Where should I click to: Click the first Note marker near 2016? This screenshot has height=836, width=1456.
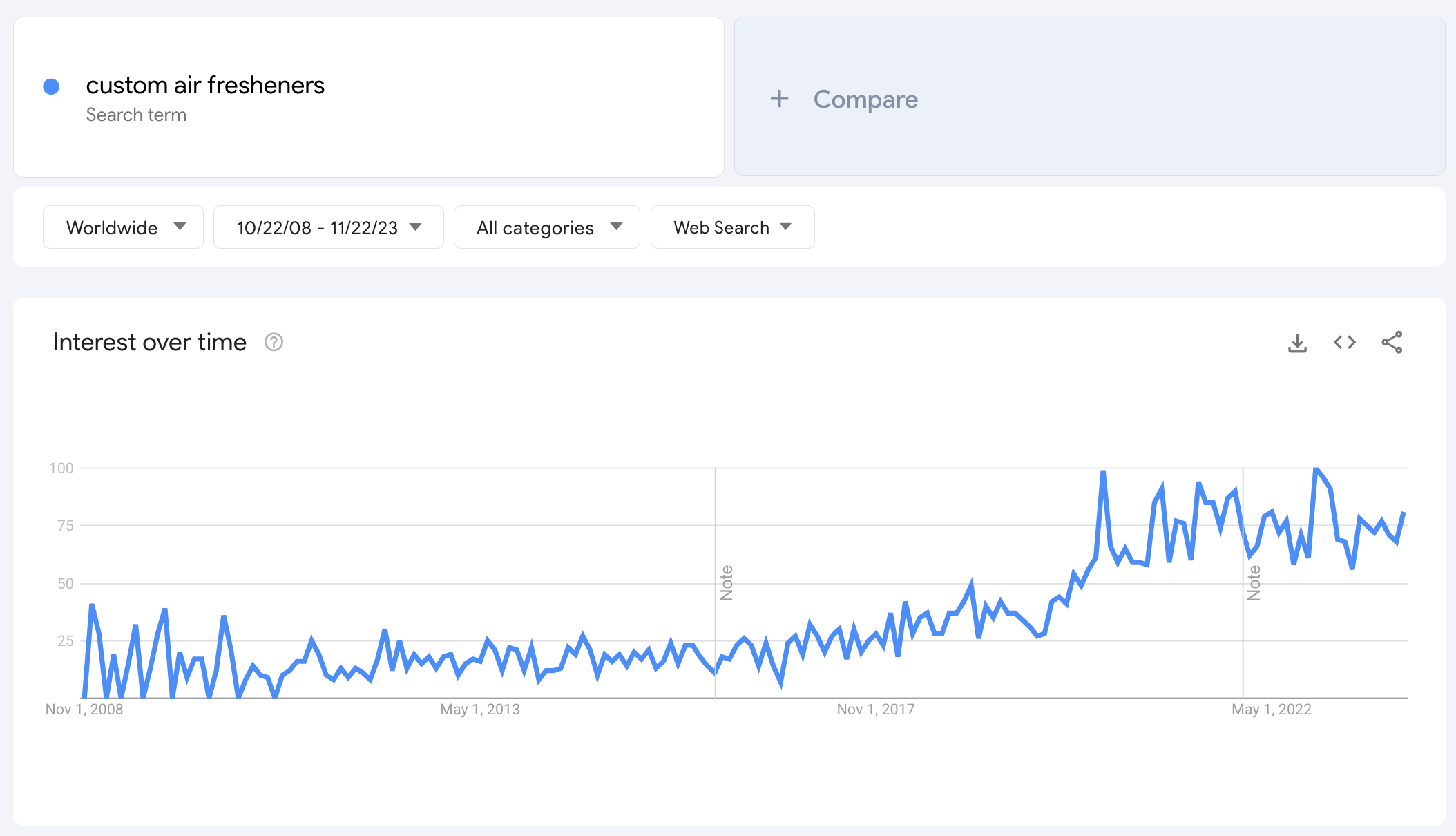pyautogui.click(x=726, y=582)
